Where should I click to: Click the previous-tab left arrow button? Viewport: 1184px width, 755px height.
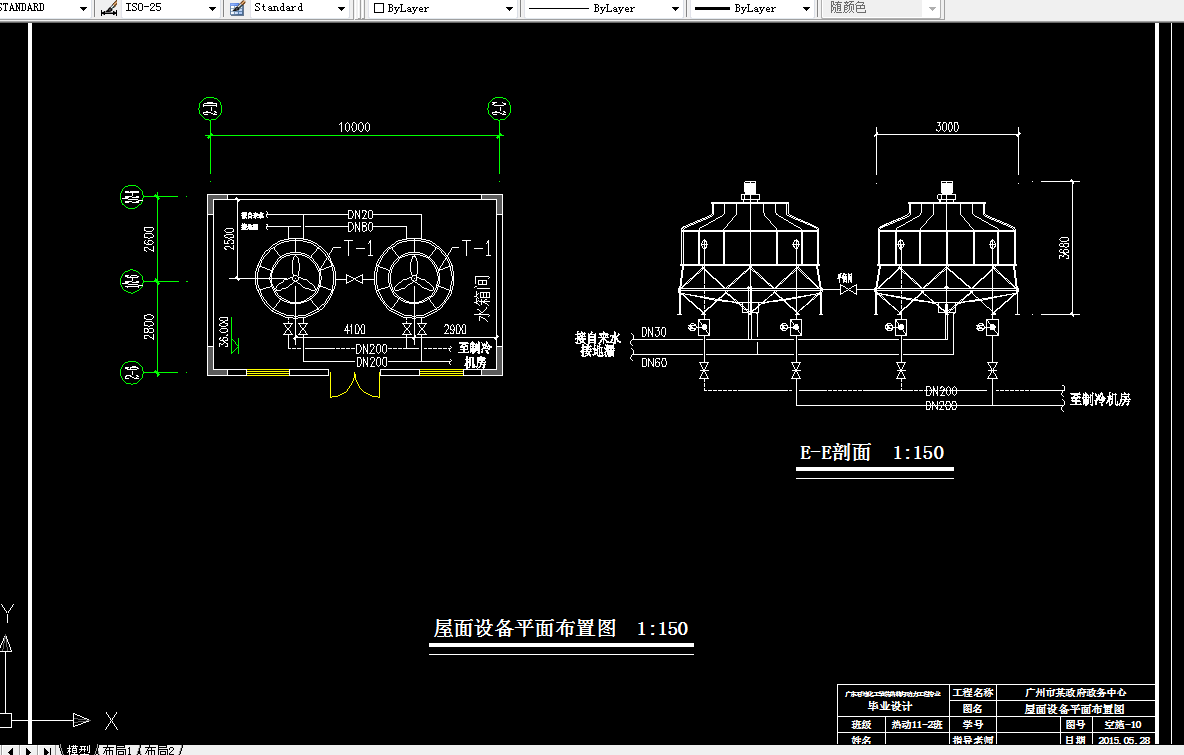pos(10,750)
